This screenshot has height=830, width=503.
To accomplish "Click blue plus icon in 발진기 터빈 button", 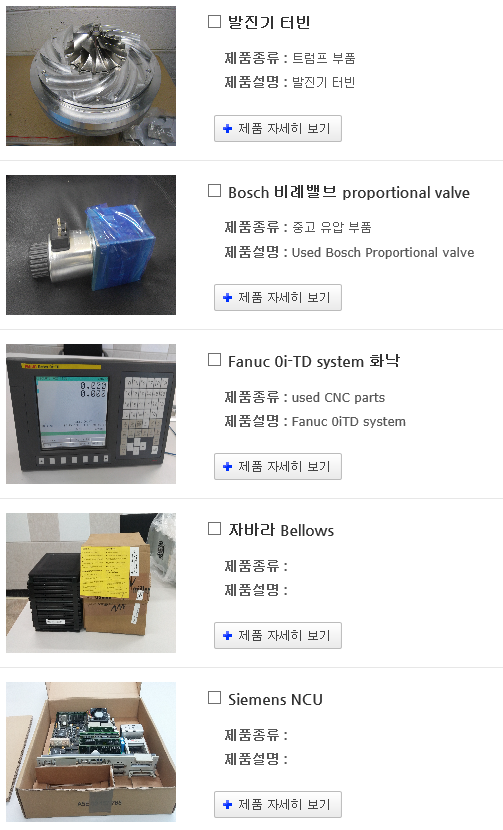I will (x=228, y=129).
